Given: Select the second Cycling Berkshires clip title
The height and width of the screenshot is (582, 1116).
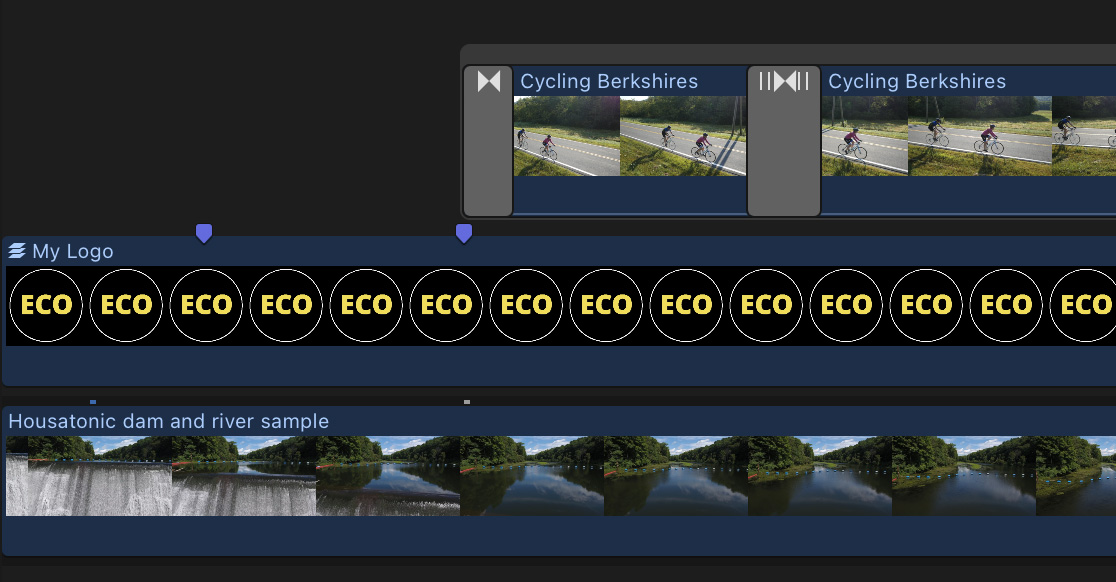Looking at the screenshot, I should point(917,81).
